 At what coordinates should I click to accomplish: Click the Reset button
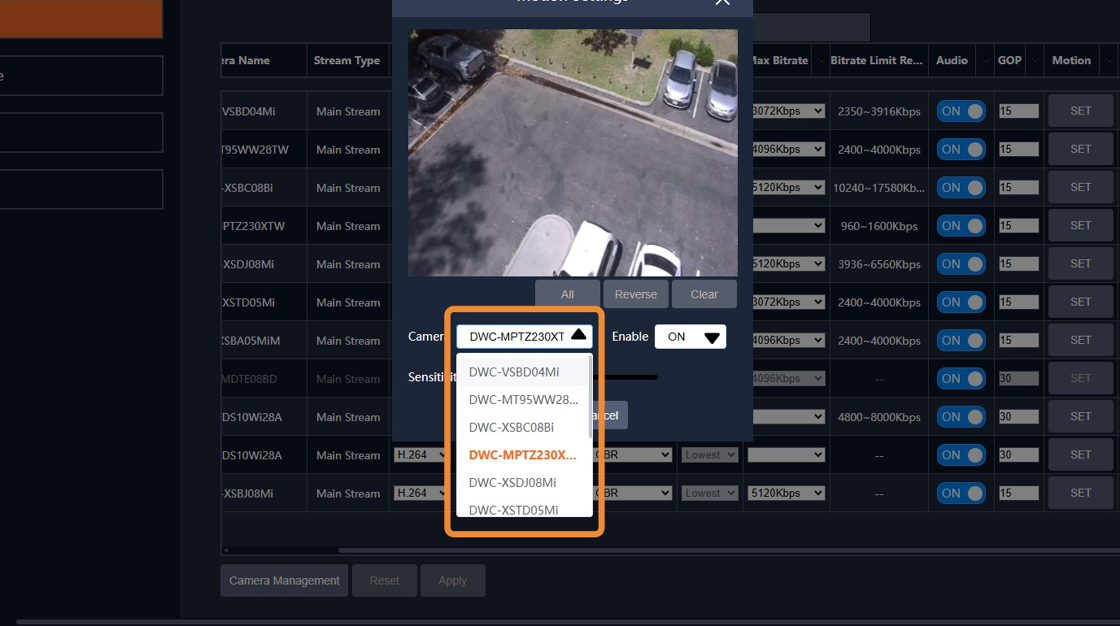384,580
